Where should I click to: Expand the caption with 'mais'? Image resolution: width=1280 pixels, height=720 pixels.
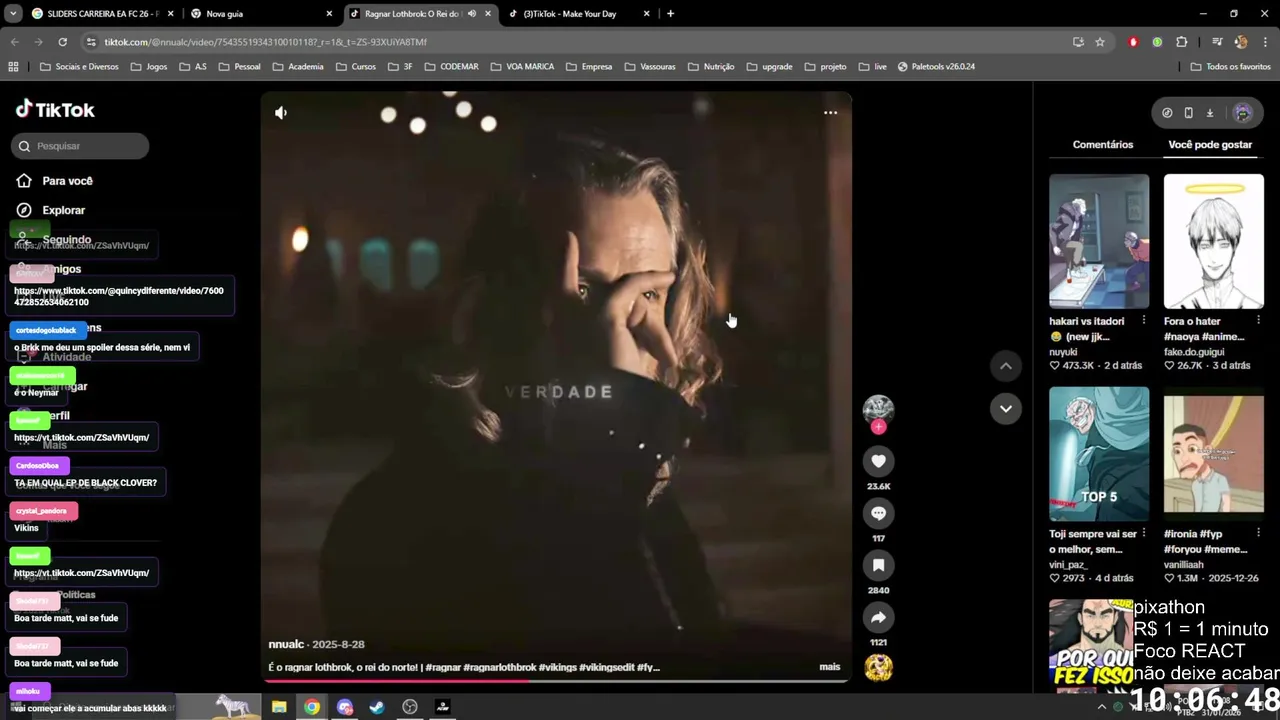pyautogui.click(x=830, y=667)
